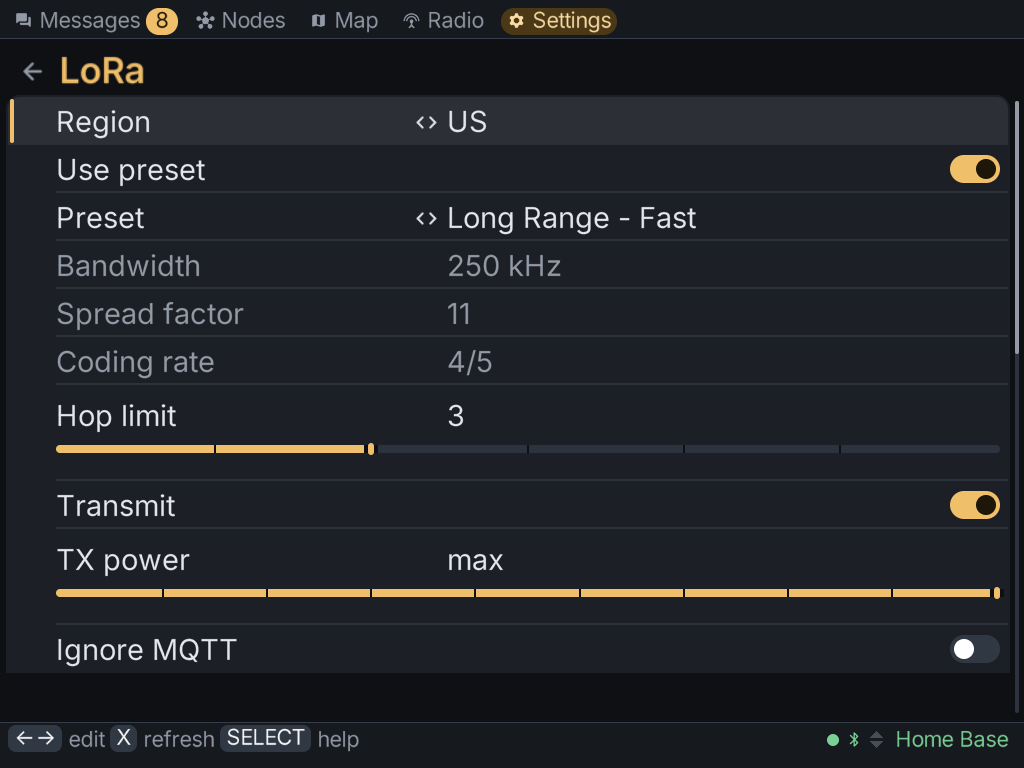1024x768 pixels.
Task: Change Region selector arrows next to US
Action: coord(426,122)
